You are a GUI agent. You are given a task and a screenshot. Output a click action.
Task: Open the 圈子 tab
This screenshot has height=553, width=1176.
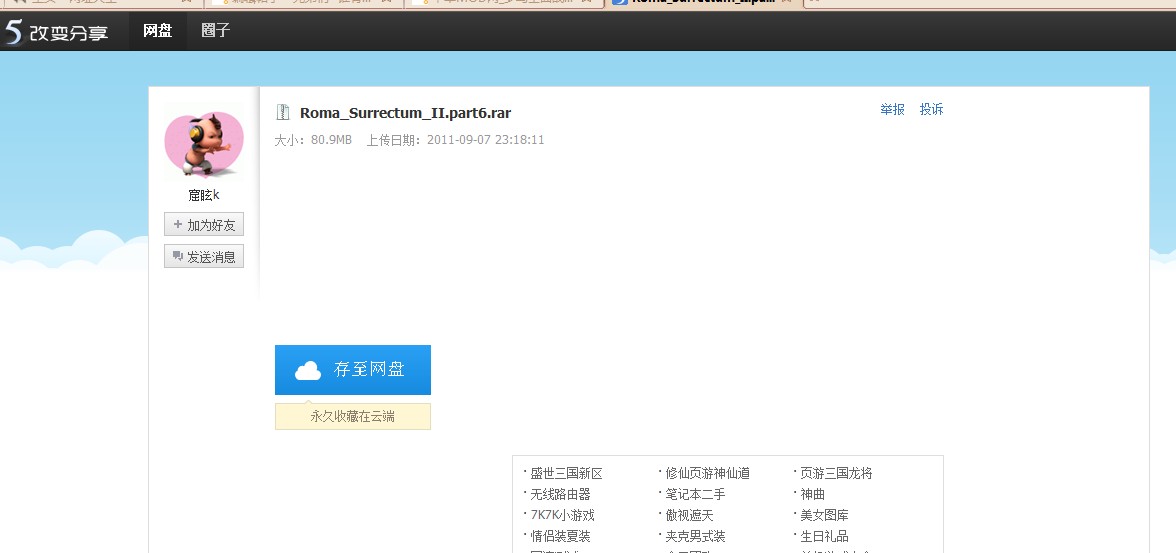pos(215,31)
